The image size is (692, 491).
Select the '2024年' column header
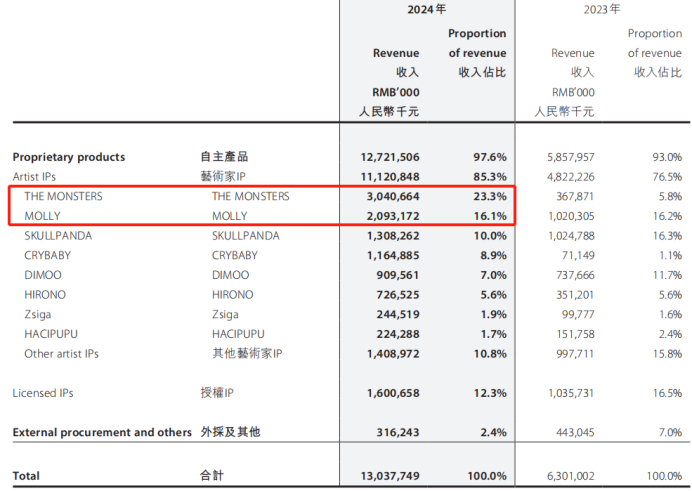426,9
